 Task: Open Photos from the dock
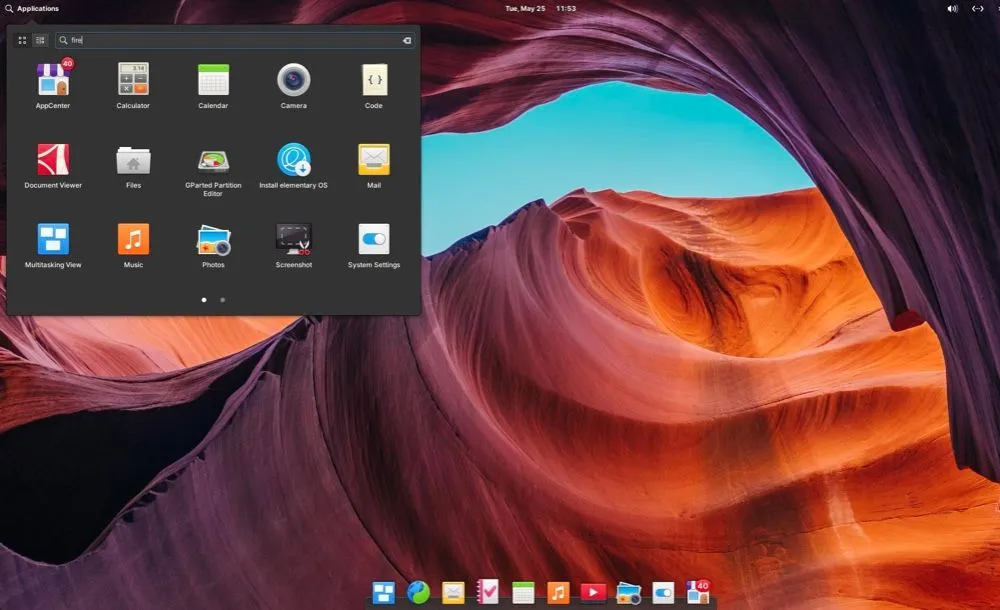(628, 593)
